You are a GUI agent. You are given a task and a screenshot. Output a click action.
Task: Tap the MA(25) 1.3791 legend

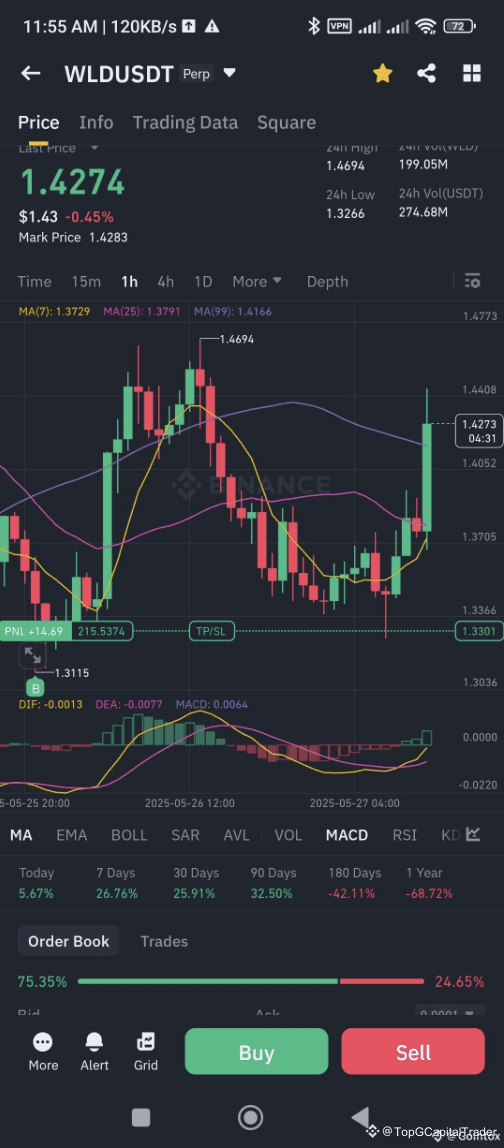[x=142, y=311]
